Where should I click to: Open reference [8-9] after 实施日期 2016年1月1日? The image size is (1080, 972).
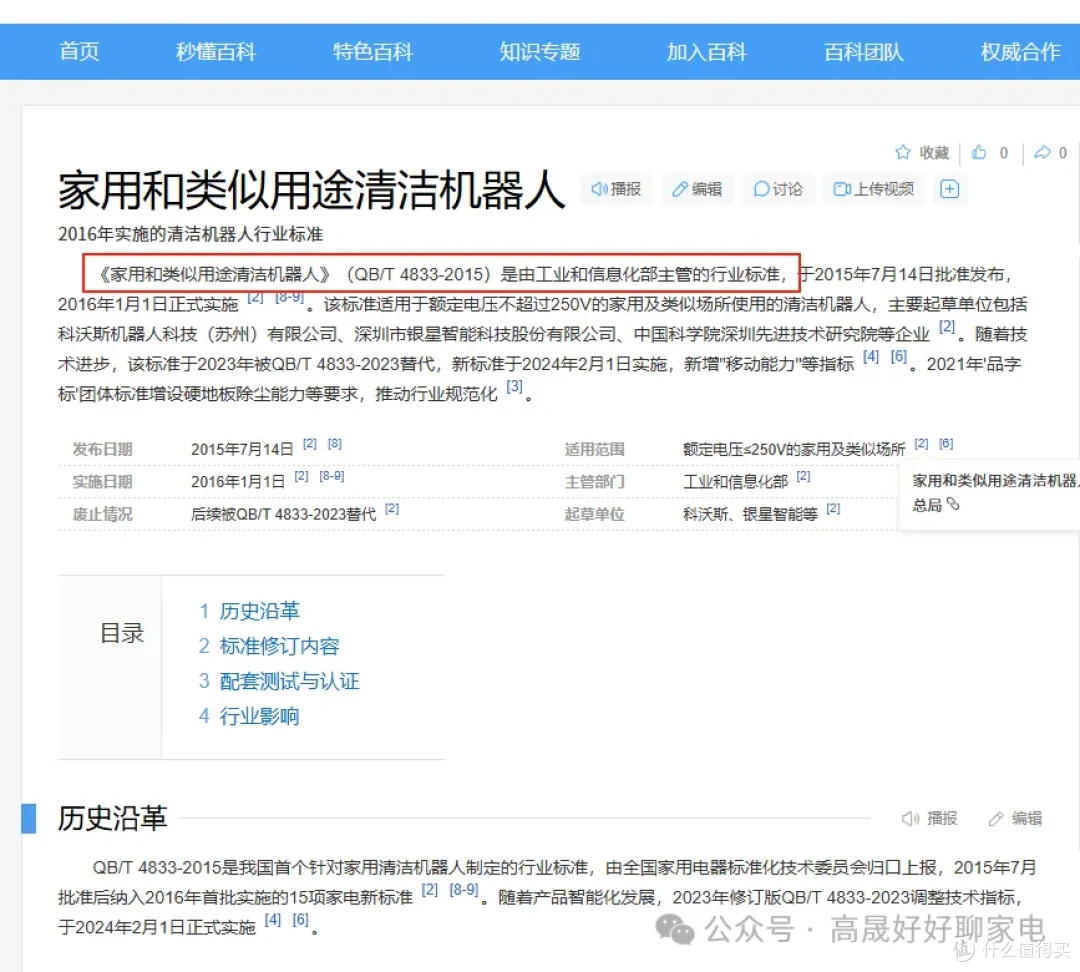tap(332, 477)
